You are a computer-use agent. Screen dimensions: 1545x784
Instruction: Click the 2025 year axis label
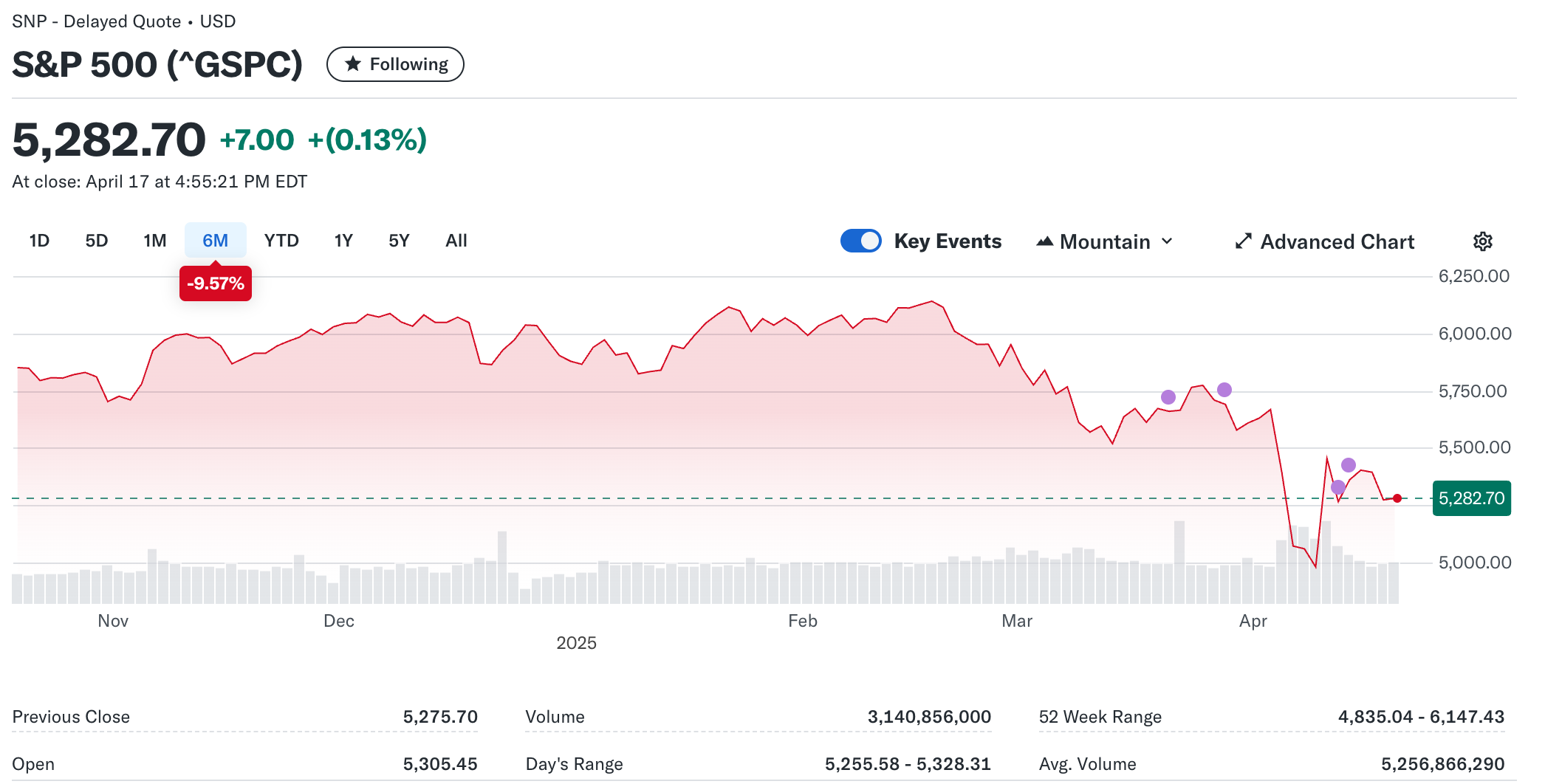click(x=577, y=643)
